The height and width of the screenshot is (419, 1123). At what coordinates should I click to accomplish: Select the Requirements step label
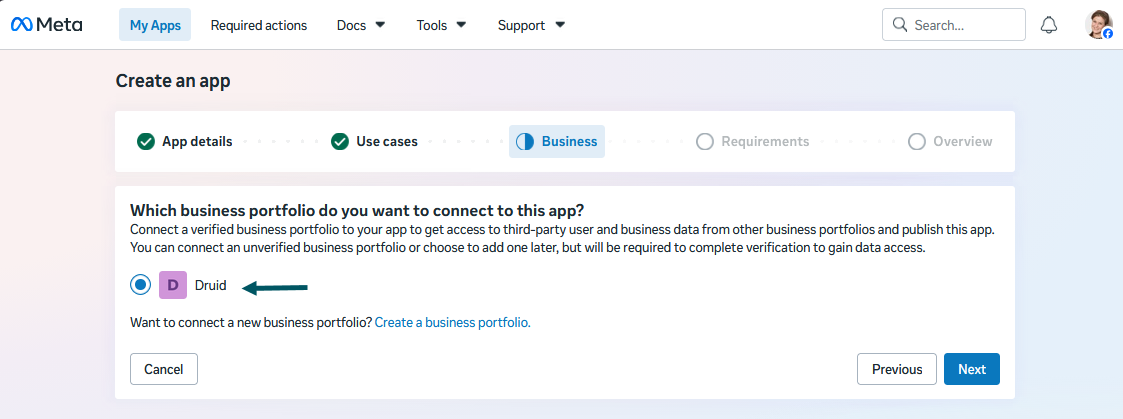coord(765,142)
